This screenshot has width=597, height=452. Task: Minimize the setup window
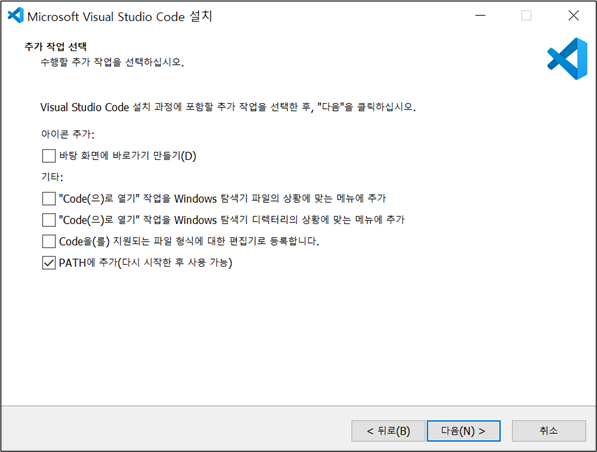tap(480, 16)
